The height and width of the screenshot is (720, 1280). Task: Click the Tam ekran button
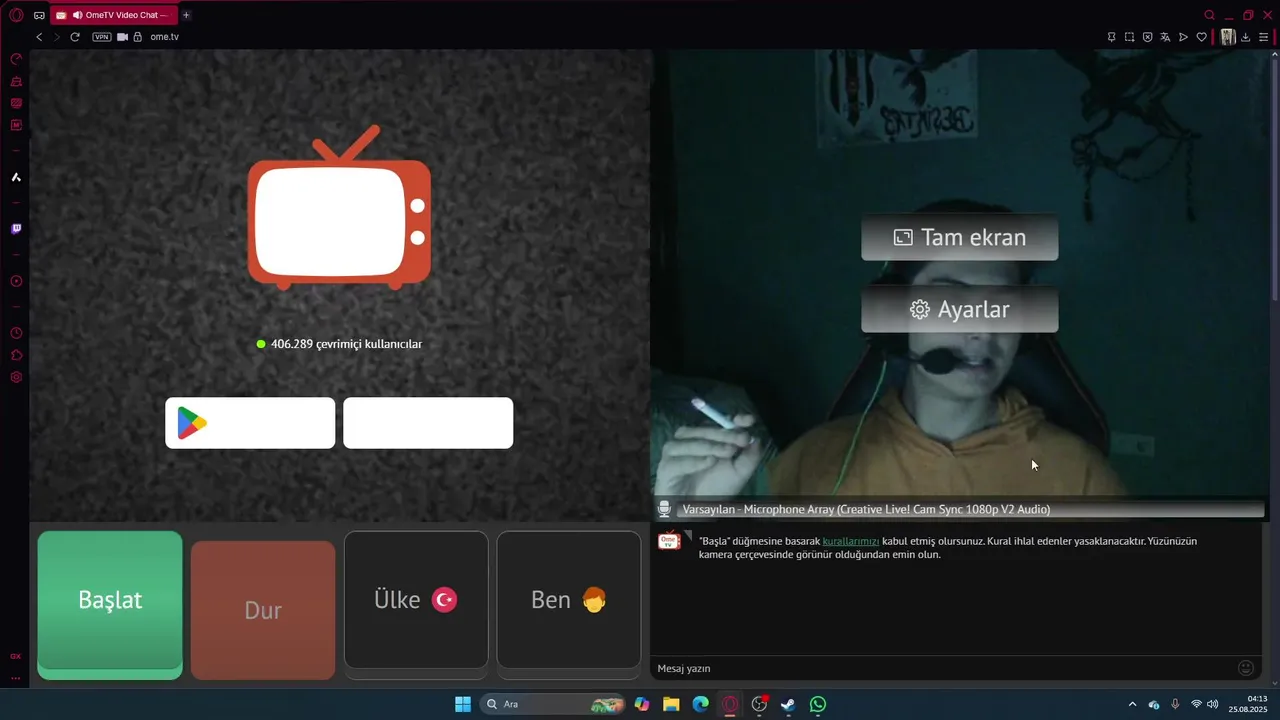[x=960, y=238]
